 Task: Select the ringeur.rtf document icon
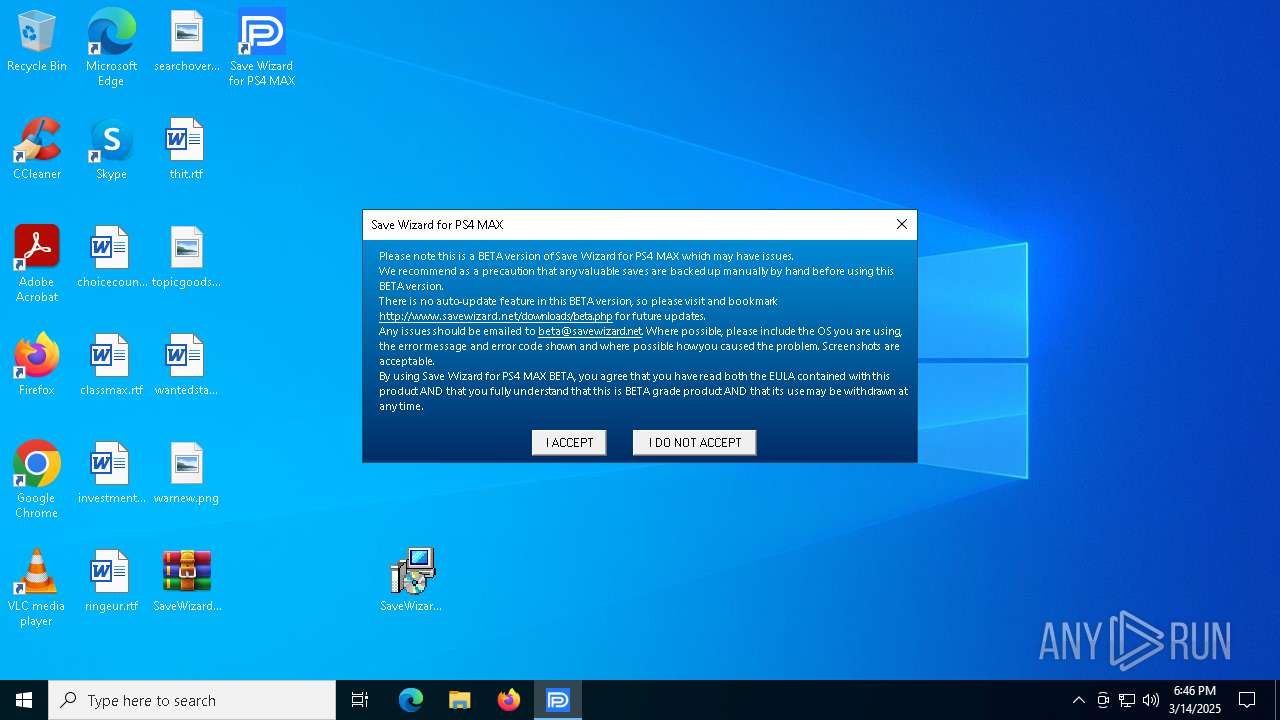[x=111, y=582]
